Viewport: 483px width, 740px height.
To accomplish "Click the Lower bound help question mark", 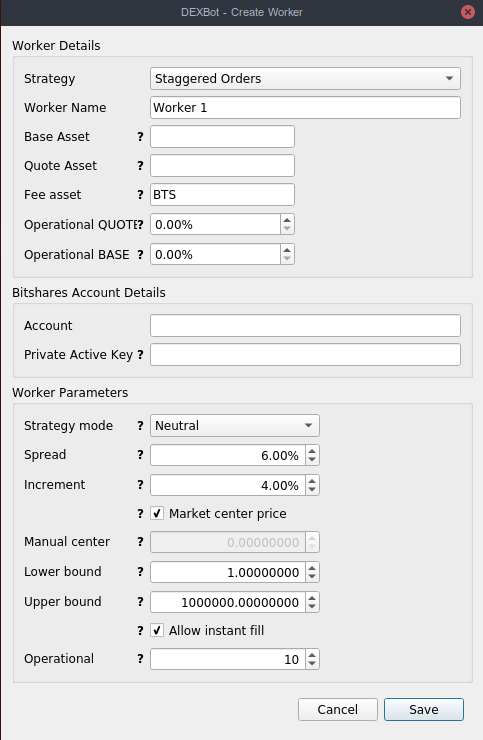I will pos(140,572).
